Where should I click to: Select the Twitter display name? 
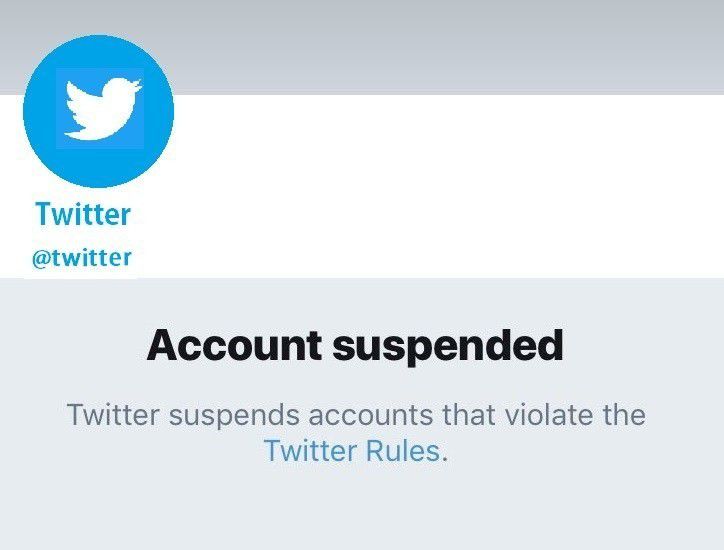[x=83, y=214]
